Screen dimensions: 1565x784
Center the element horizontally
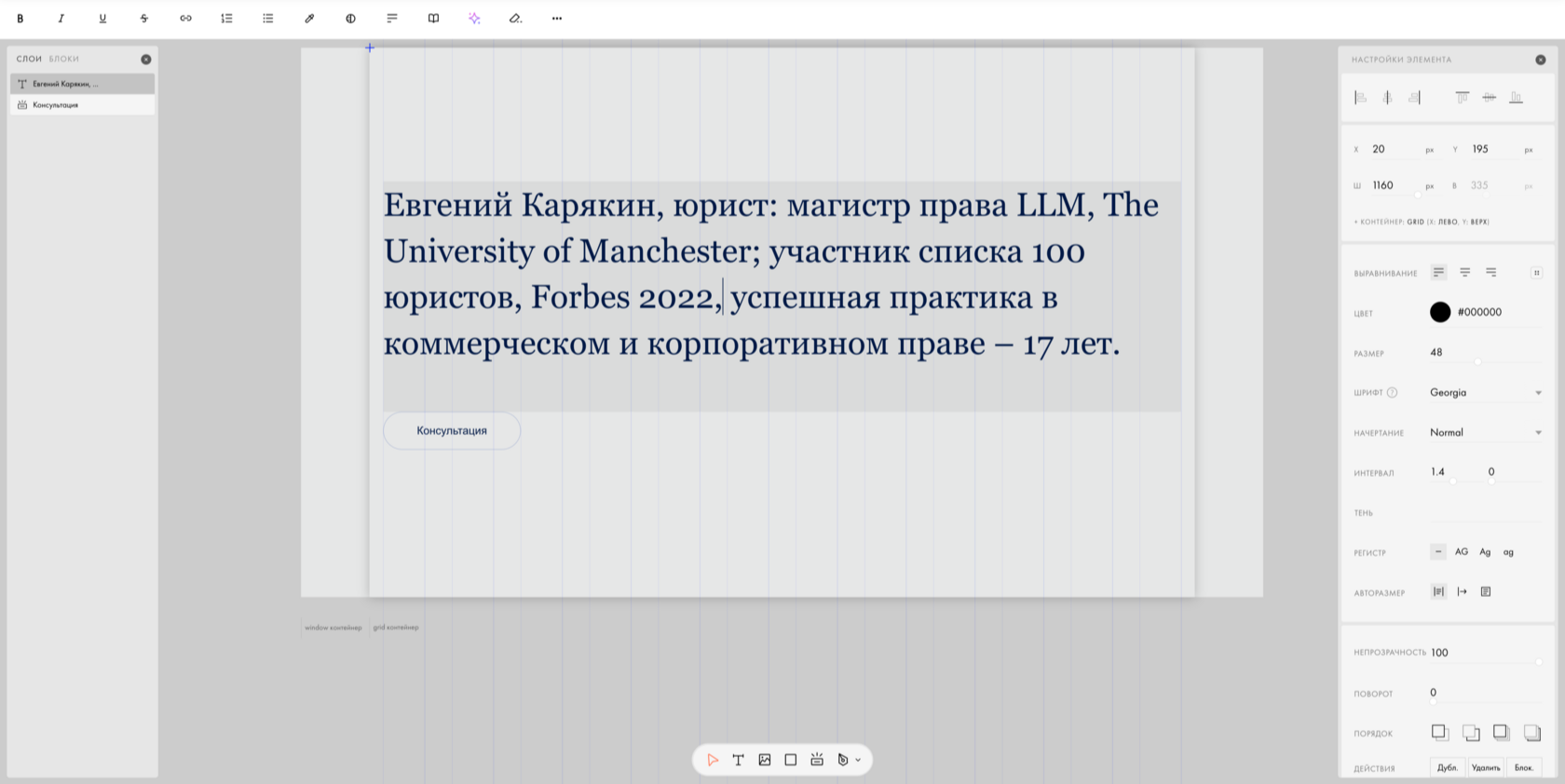(1387, 98)
